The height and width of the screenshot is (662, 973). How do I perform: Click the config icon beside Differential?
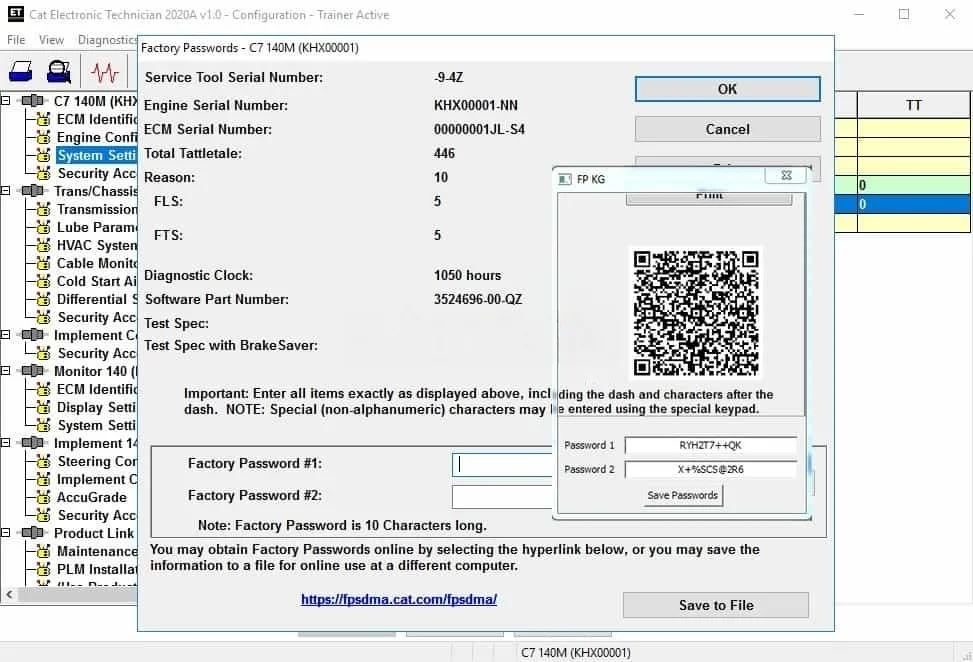(43, 299)
